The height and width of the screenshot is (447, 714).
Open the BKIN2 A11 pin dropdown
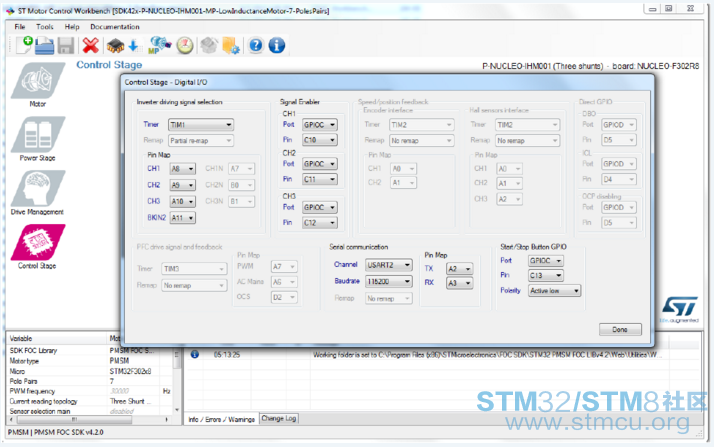[x=183, y=218]
